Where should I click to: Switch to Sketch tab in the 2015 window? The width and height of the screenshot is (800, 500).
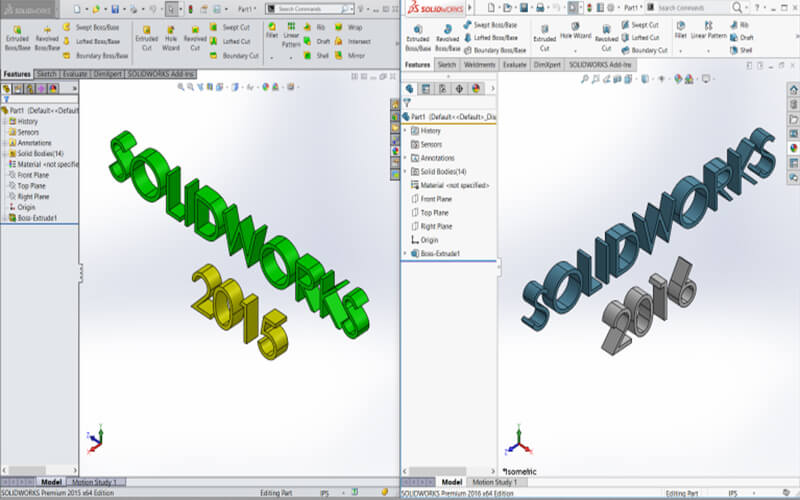[46, 74]
